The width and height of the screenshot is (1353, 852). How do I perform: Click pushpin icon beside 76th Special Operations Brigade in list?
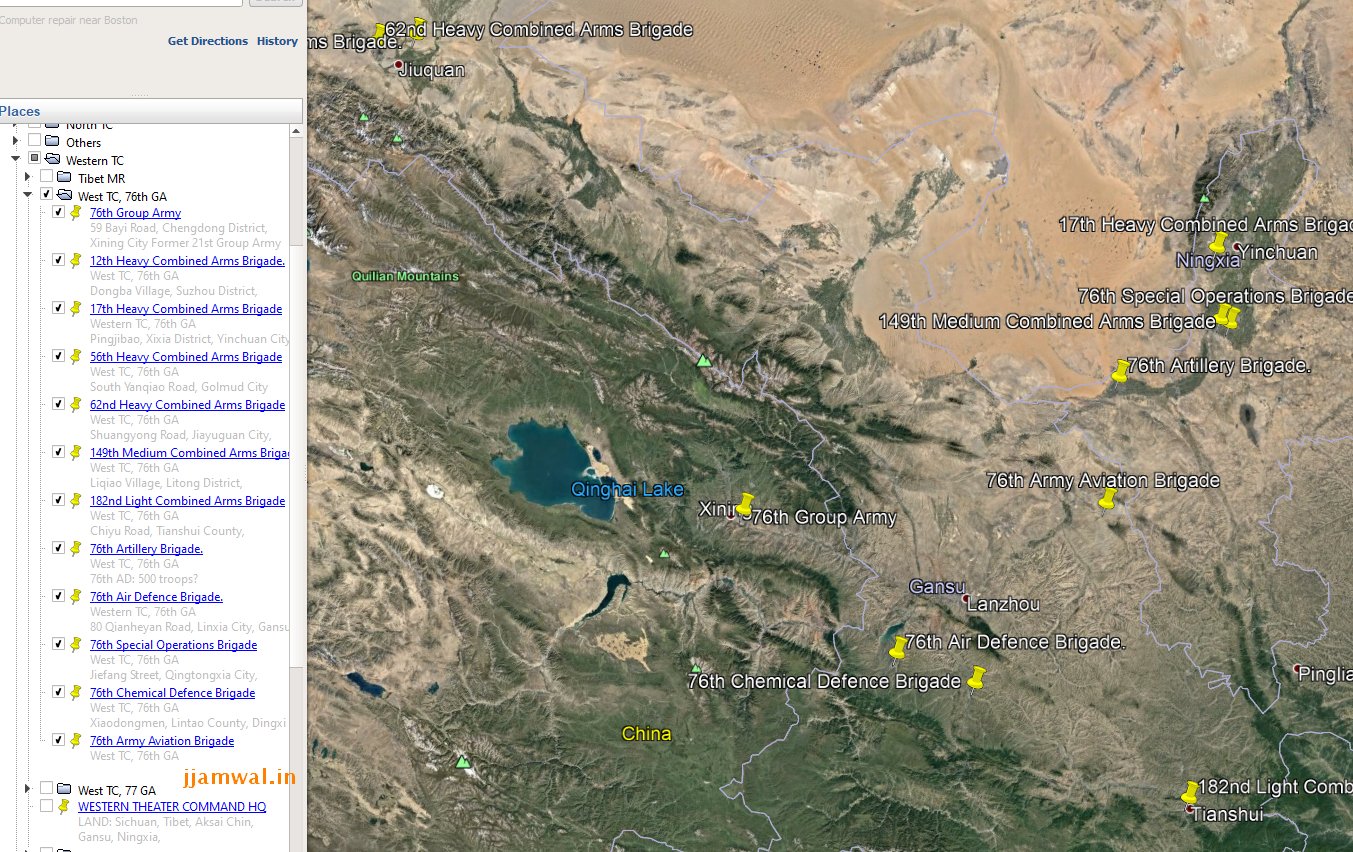[x=76, y=644]
